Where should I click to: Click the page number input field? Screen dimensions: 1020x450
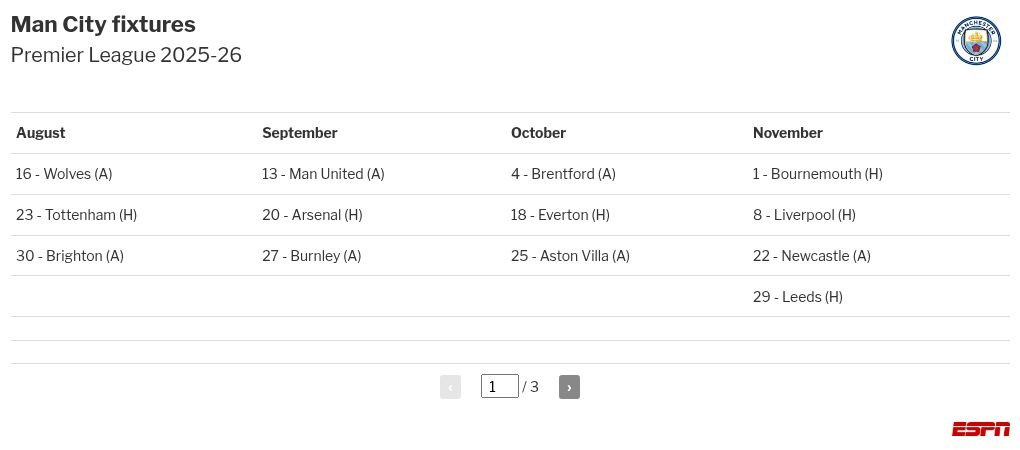coord(500,386)
